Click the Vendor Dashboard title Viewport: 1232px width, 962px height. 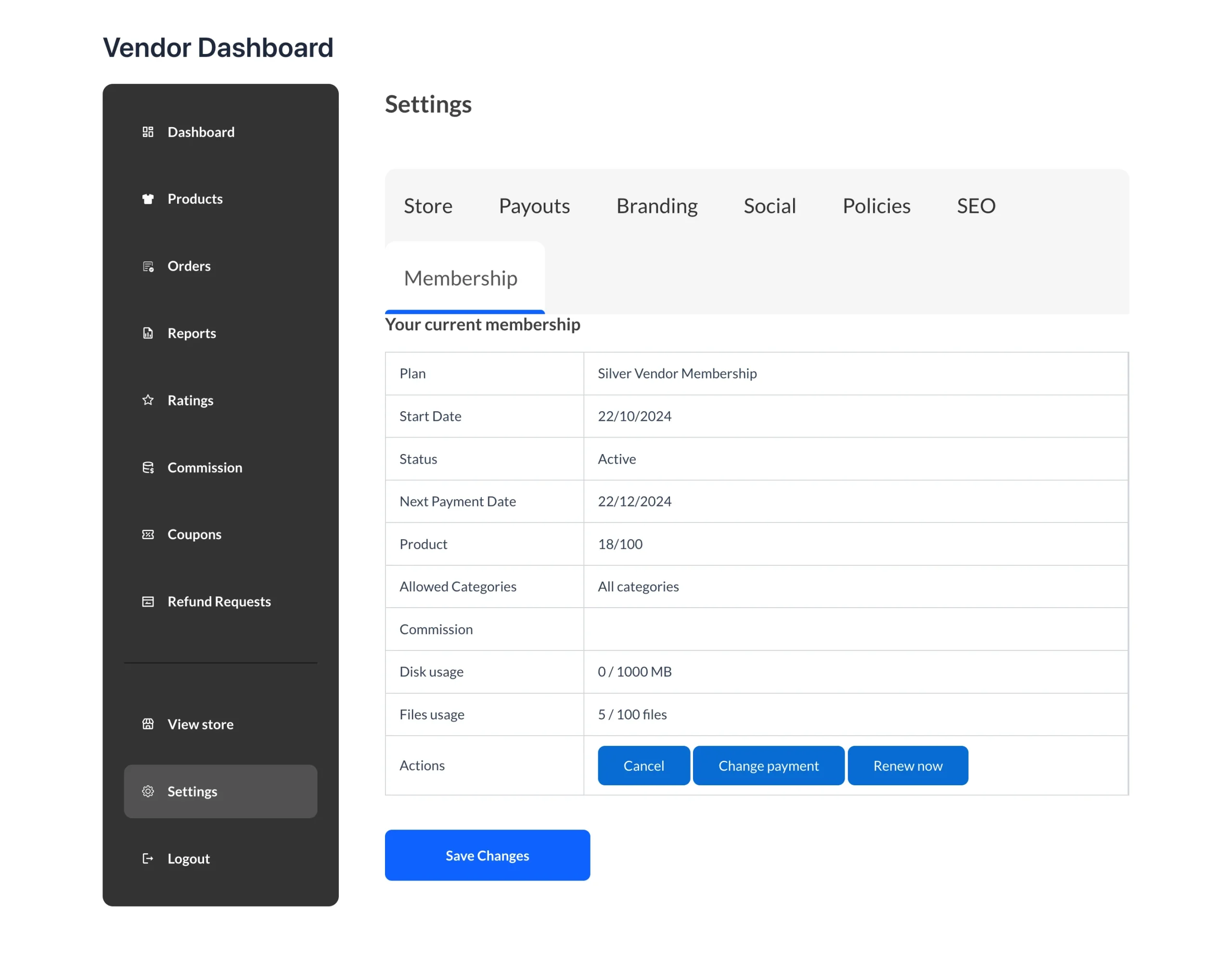pyautogui.click(x=218, y=47)
